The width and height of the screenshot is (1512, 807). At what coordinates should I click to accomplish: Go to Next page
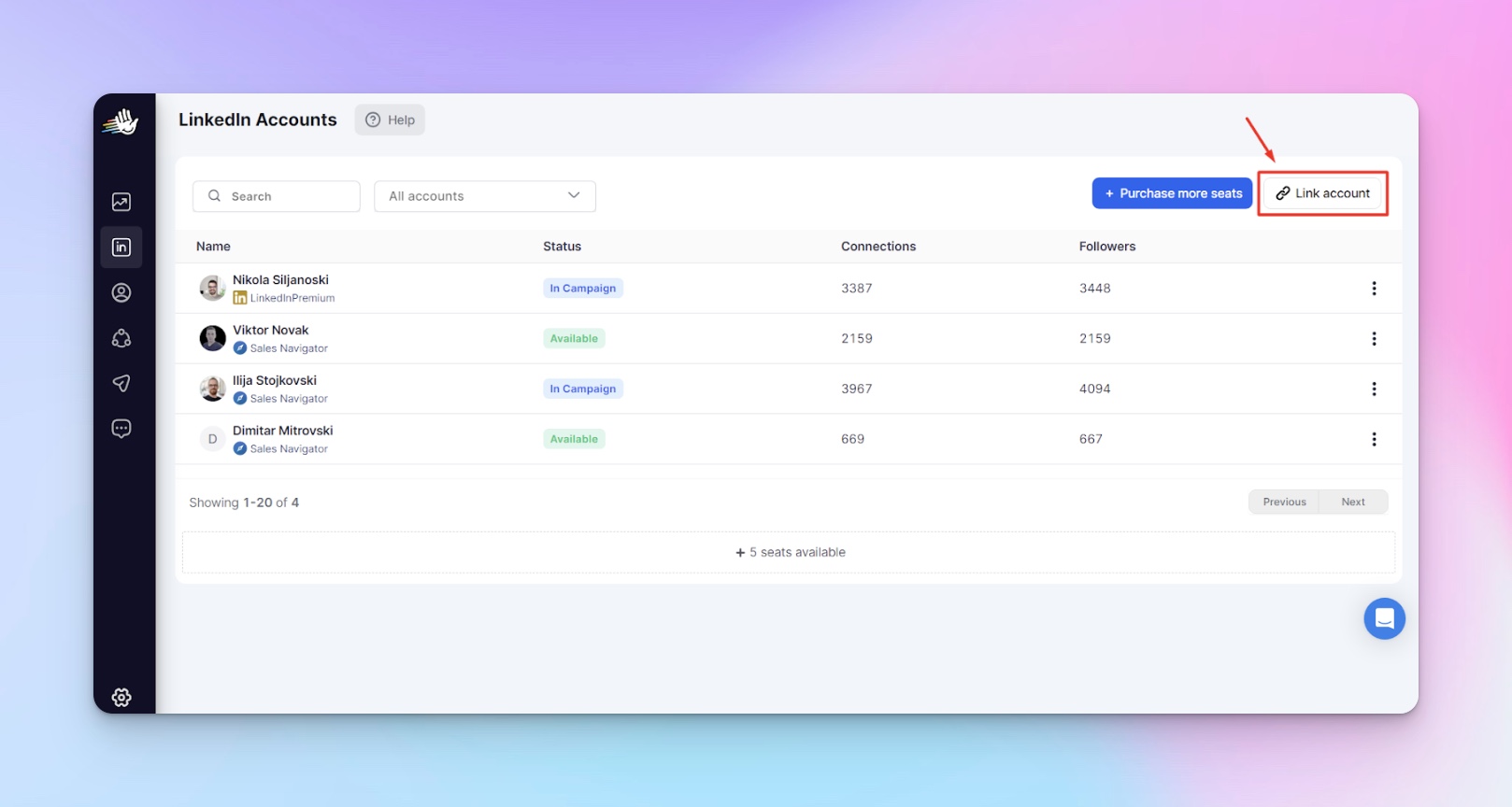pyautogui.click(x=1353, y=502)
